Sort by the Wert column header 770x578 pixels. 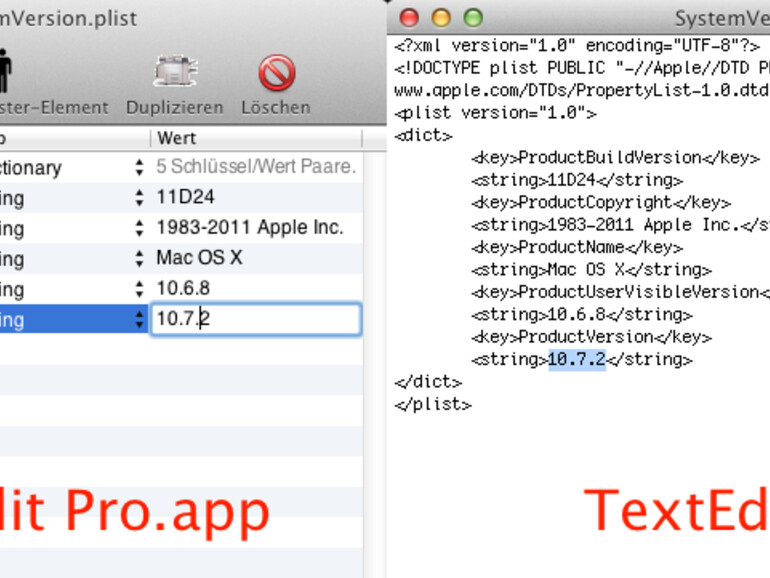coord(256,138)
